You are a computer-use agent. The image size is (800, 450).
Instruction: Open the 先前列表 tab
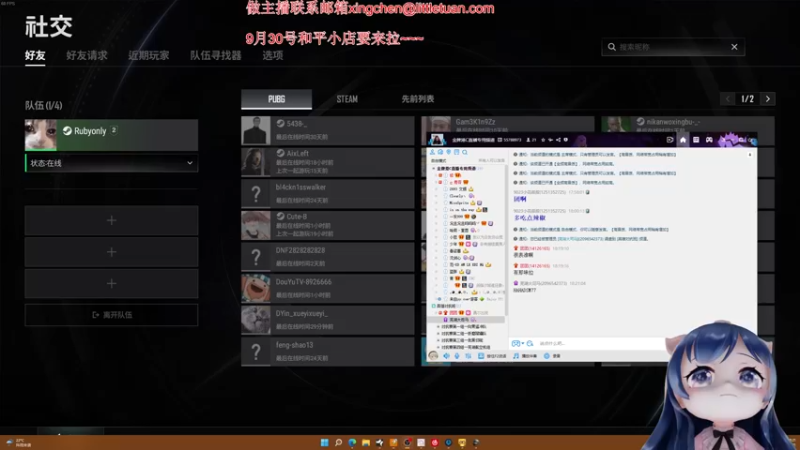417,99
